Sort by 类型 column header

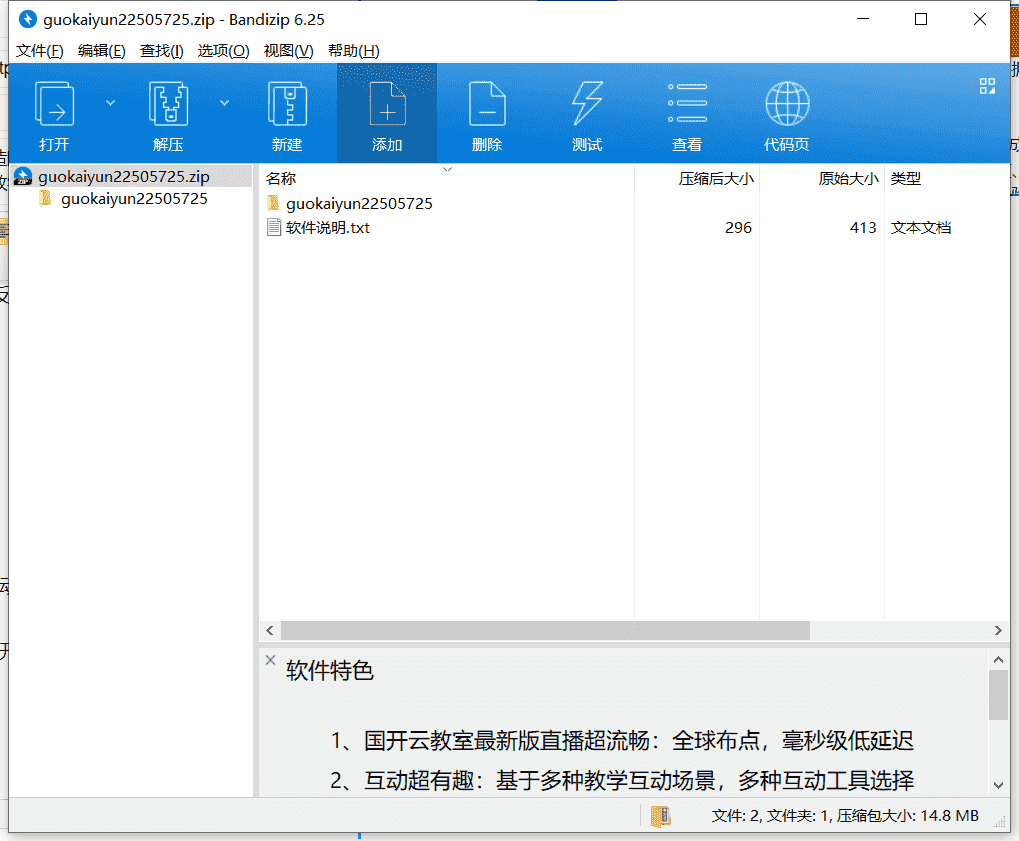[x=906, y=179]
